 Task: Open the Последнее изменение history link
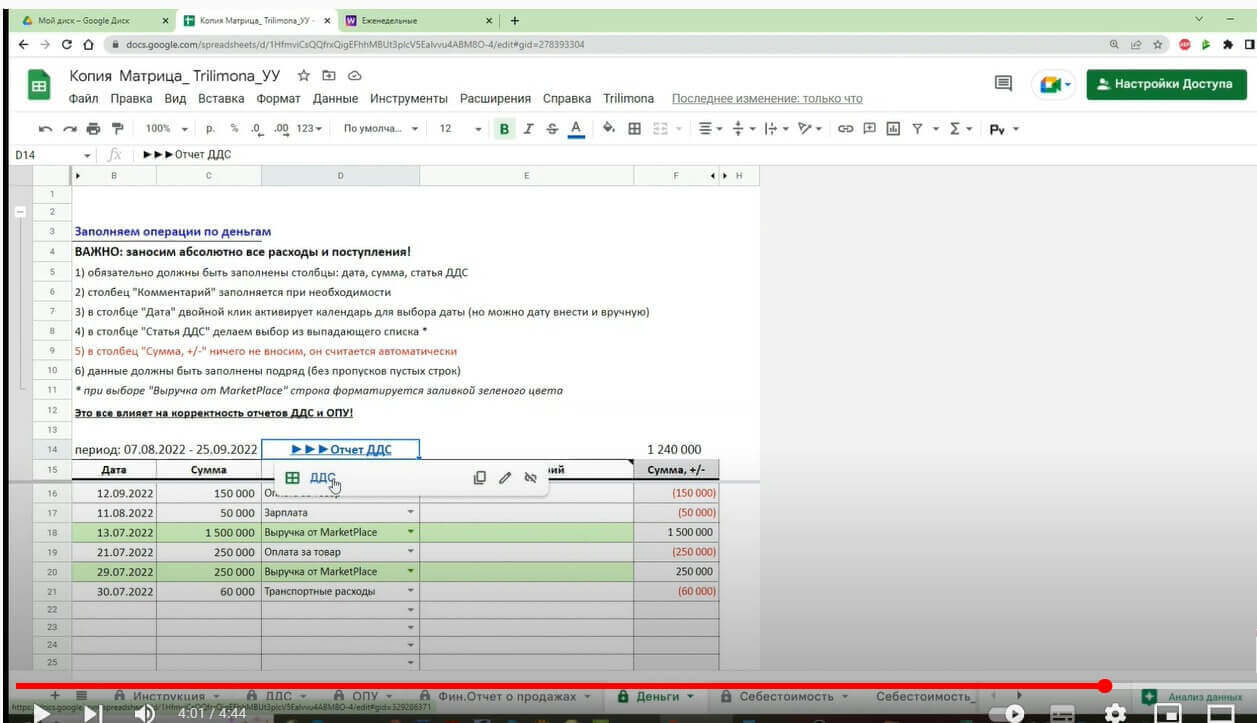click(x=767, y=99)
